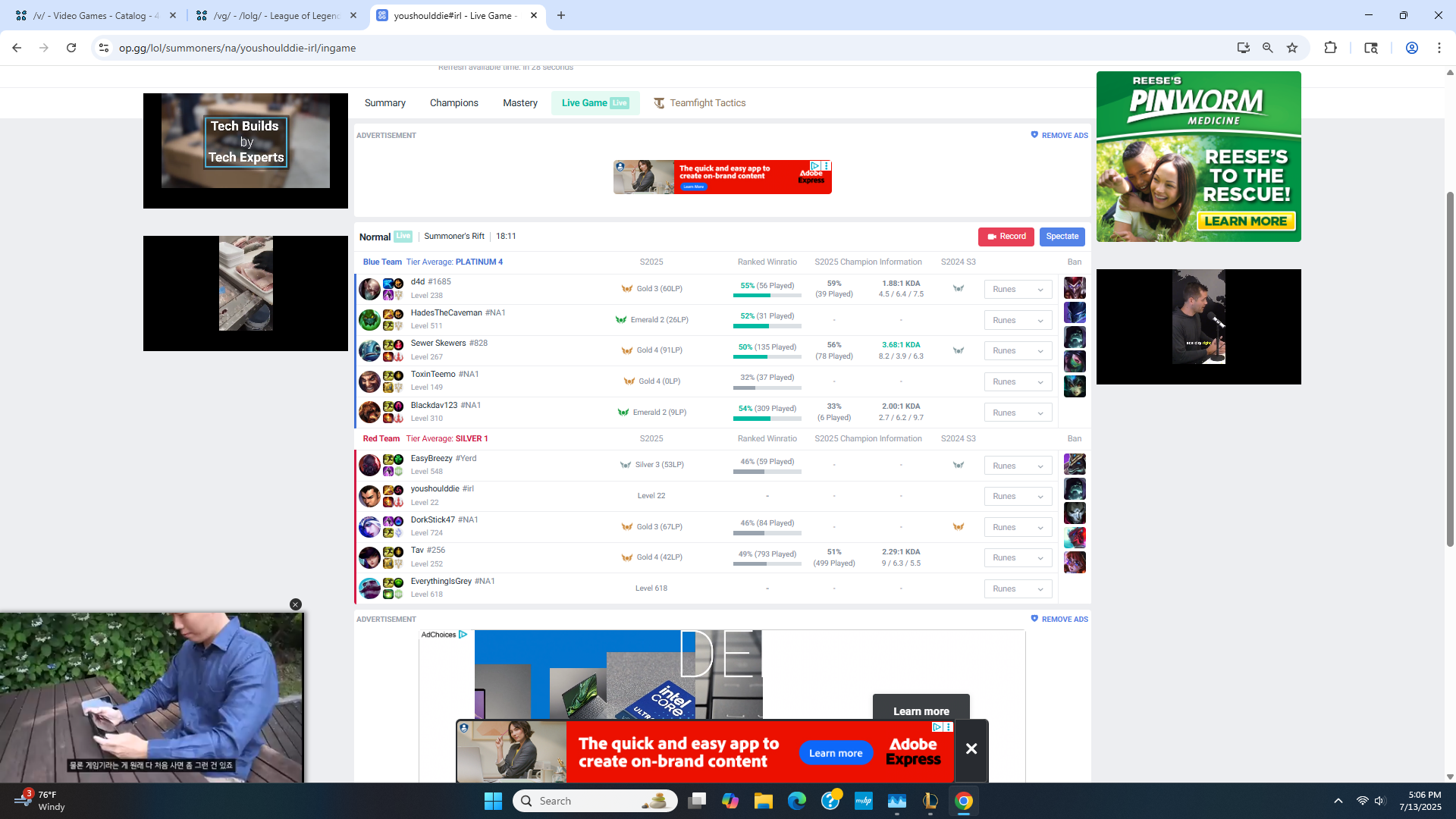This screenshot has height=819, width=1456.
Task: Click the page vertical scrollbar
Action: [x=1450, y=368]
